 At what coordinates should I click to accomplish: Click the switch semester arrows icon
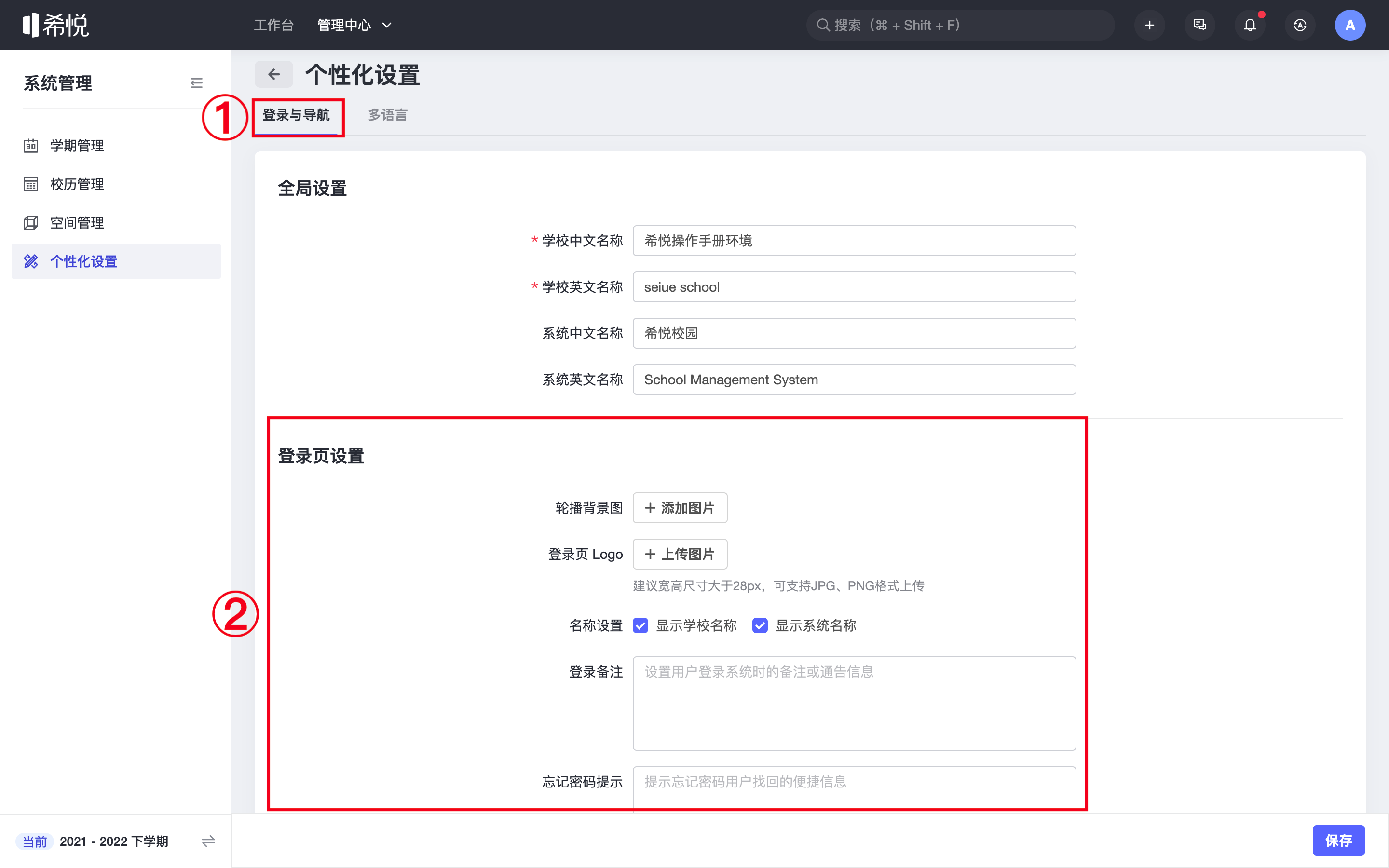[x=208, y=841]
